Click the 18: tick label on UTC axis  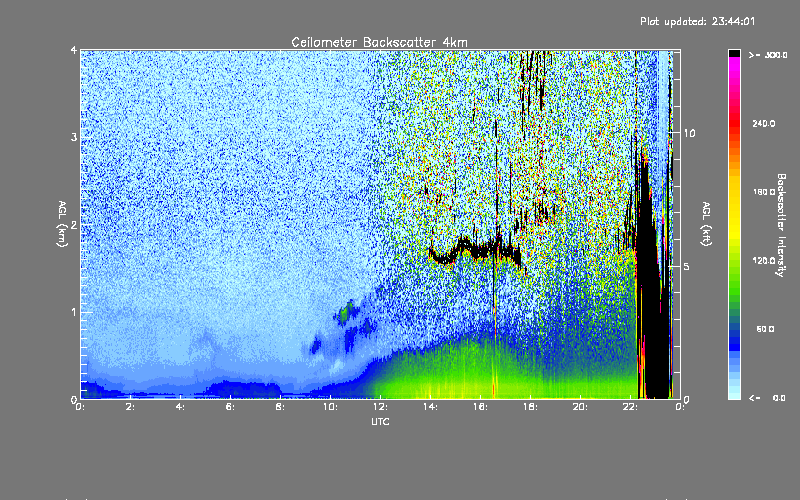coord(530,407)
